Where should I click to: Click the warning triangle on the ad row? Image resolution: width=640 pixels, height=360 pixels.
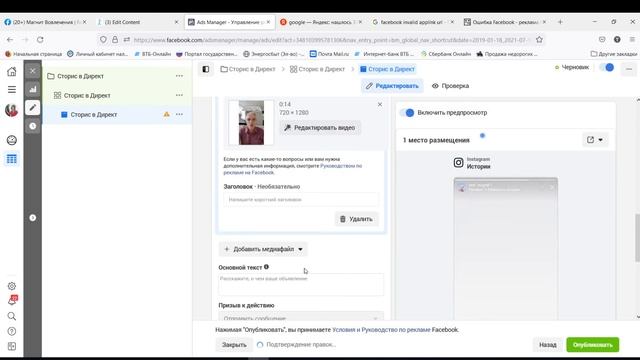click(x=167, y=114)
